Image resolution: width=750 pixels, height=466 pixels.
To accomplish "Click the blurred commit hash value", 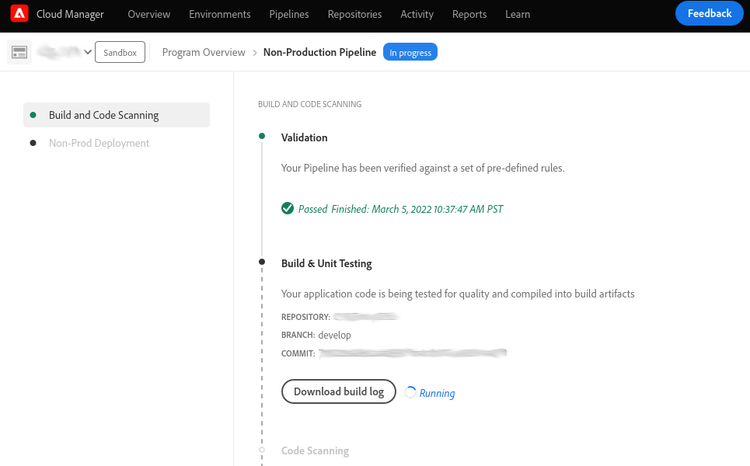I will click(x=412, y=353).
